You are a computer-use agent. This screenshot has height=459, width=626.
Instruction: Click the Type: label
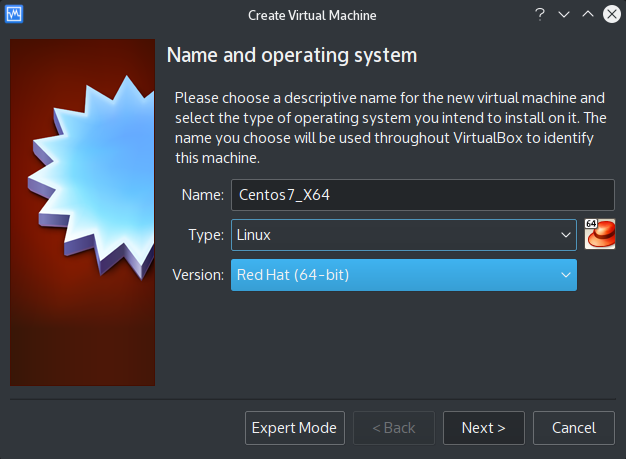[x=206, y=235]
